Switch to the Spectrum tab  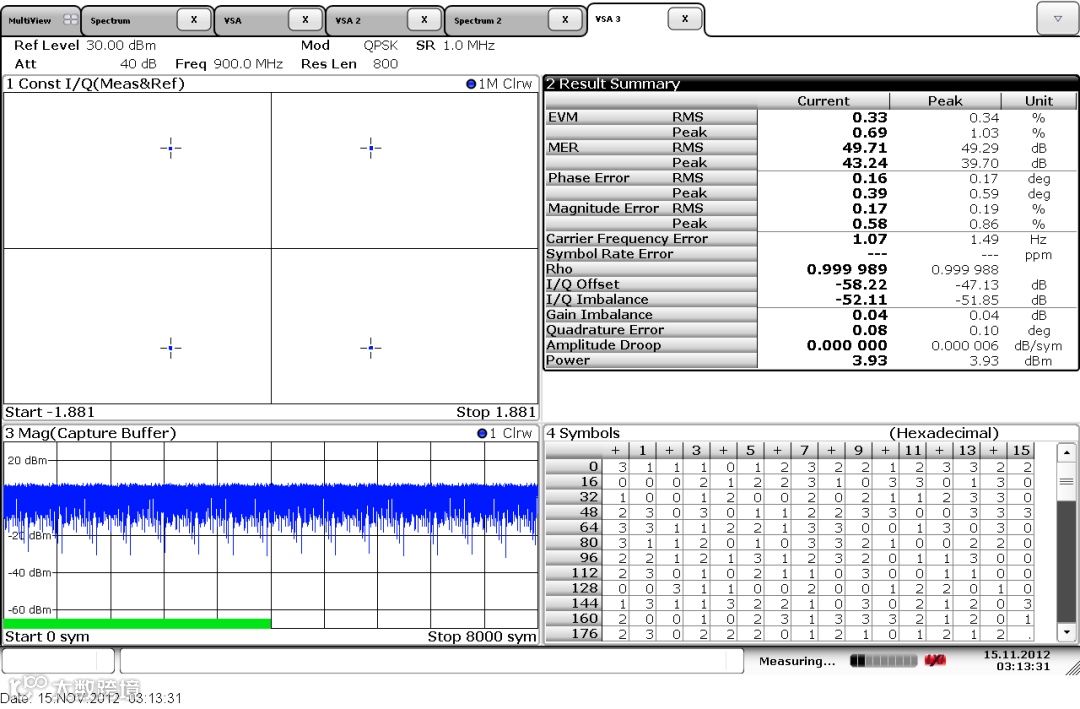[x=129, y=21]
